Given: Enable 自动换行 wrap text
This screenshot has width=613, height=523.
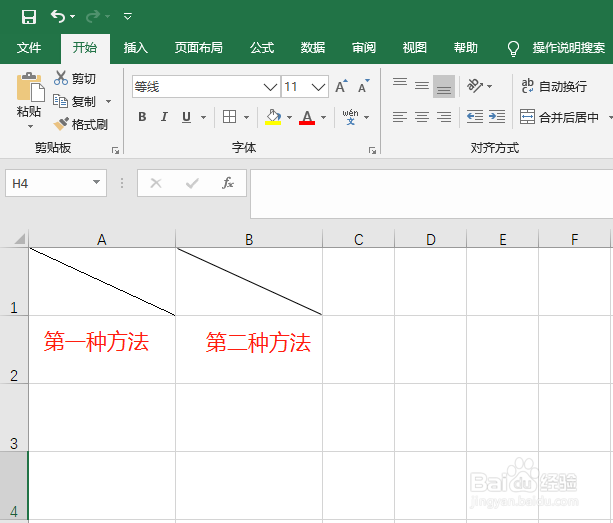Looking at the screenshot, I should click(554, 86).
